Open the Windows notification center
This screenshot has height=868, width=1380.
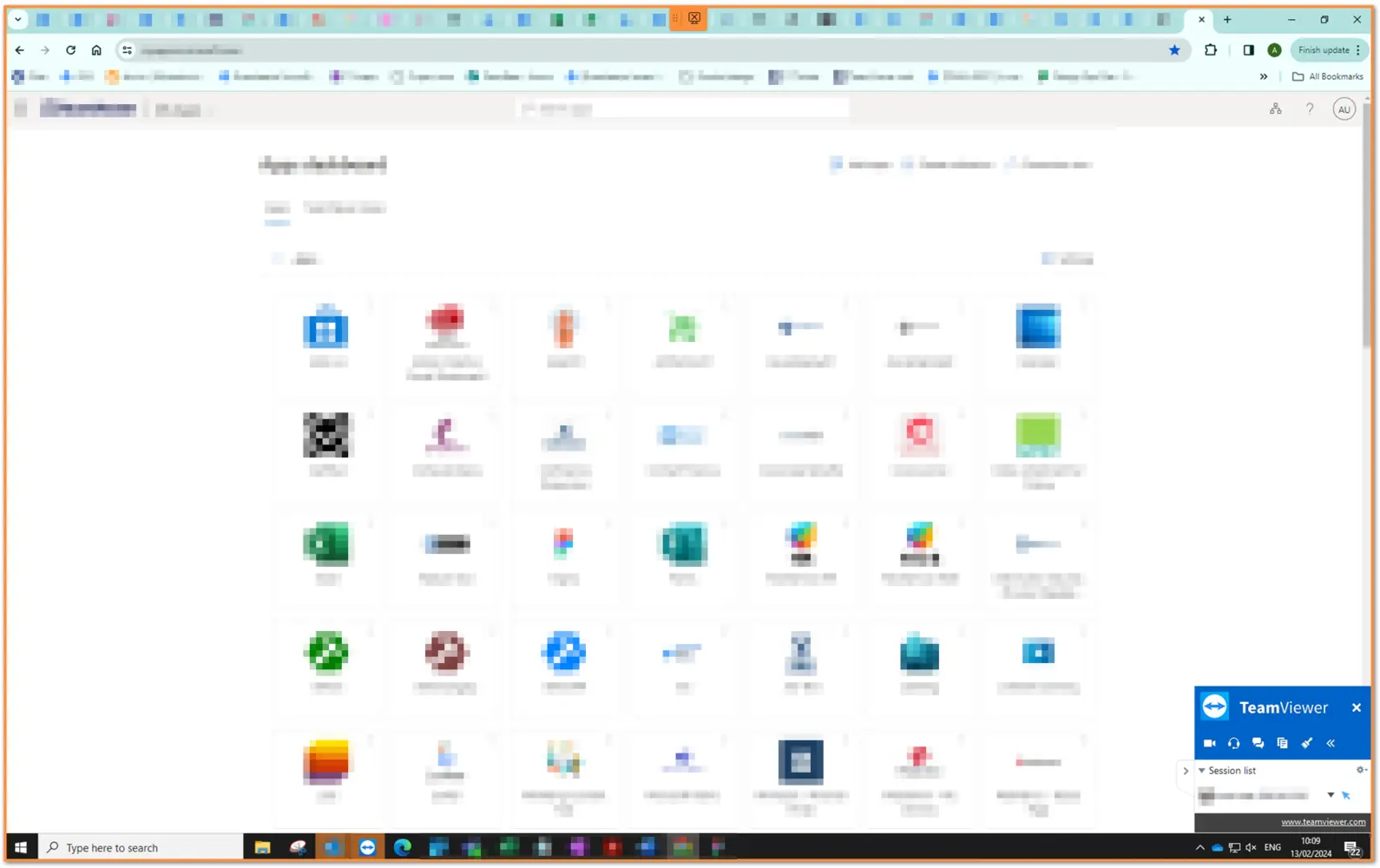(x=1352, y=847)
